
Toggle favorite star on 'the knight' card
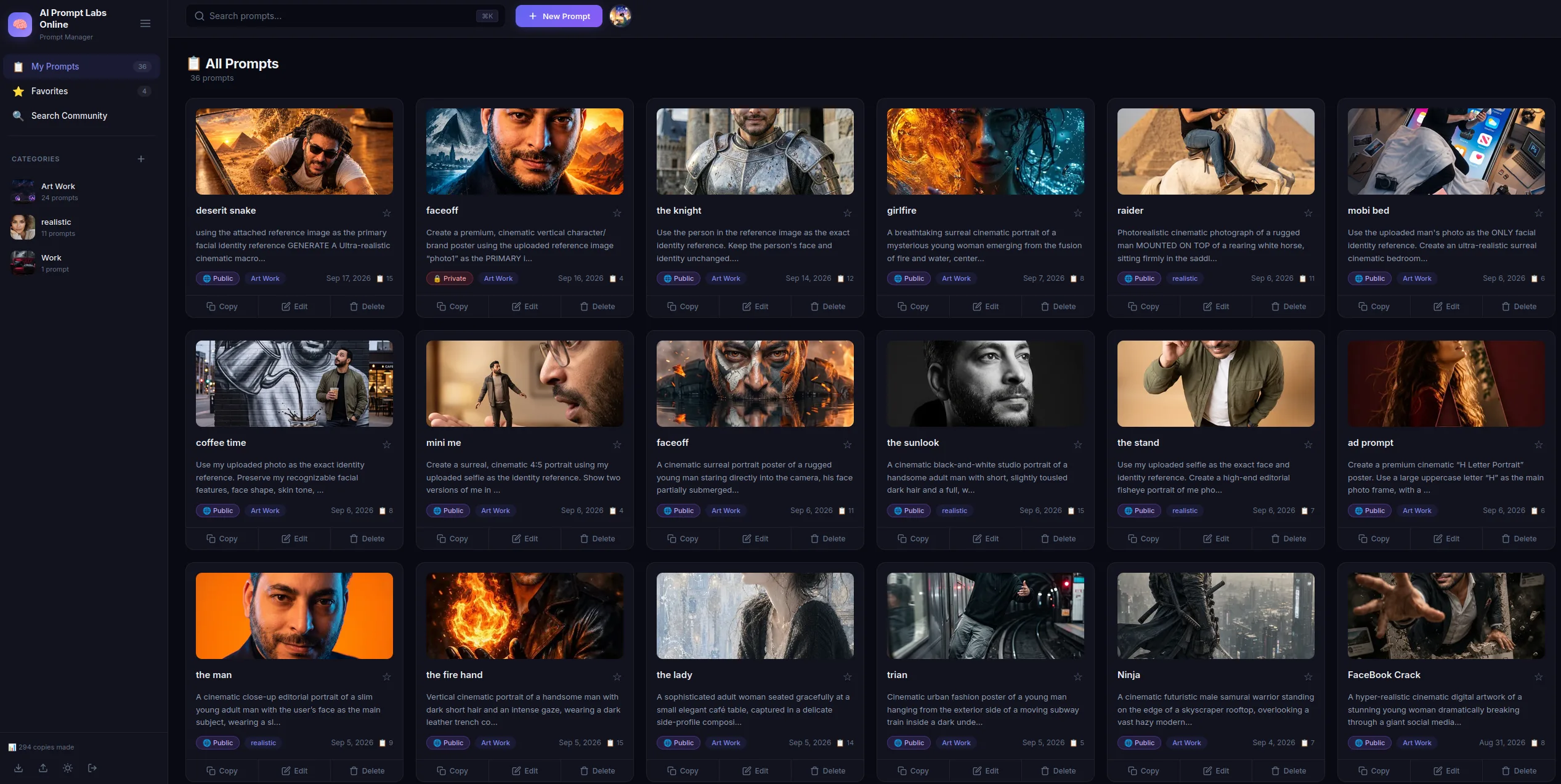(x=848, y=213)
